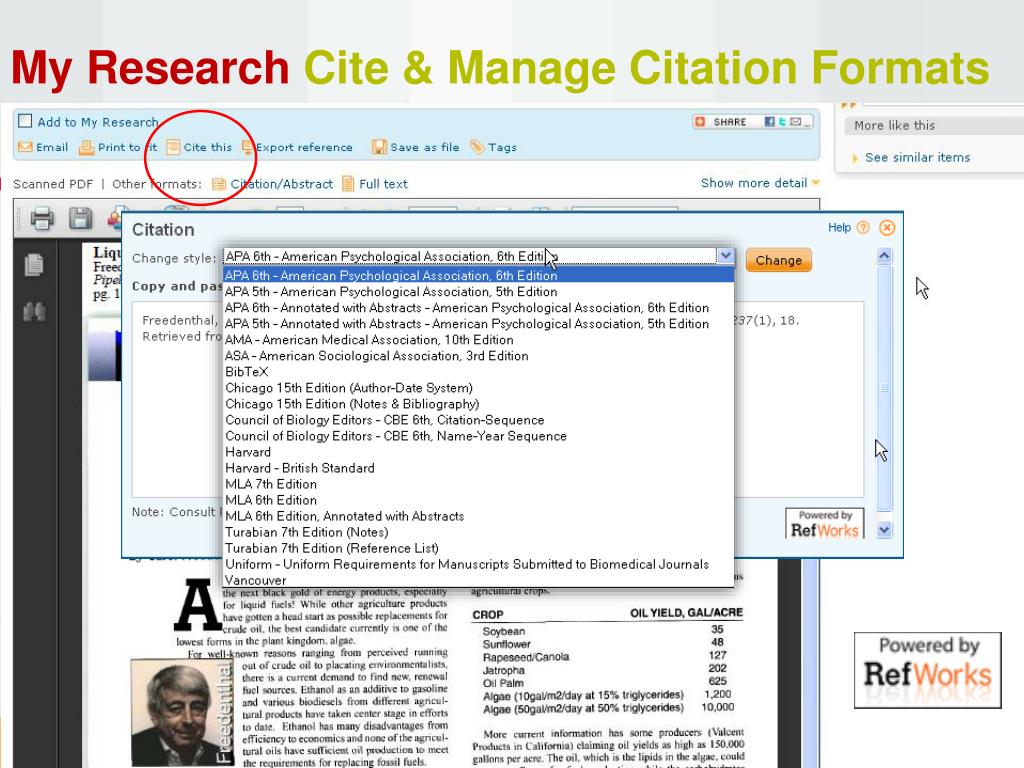This screenshot has width=1024, height=768.
Task: Open Tags
Action: click(502, 147)
